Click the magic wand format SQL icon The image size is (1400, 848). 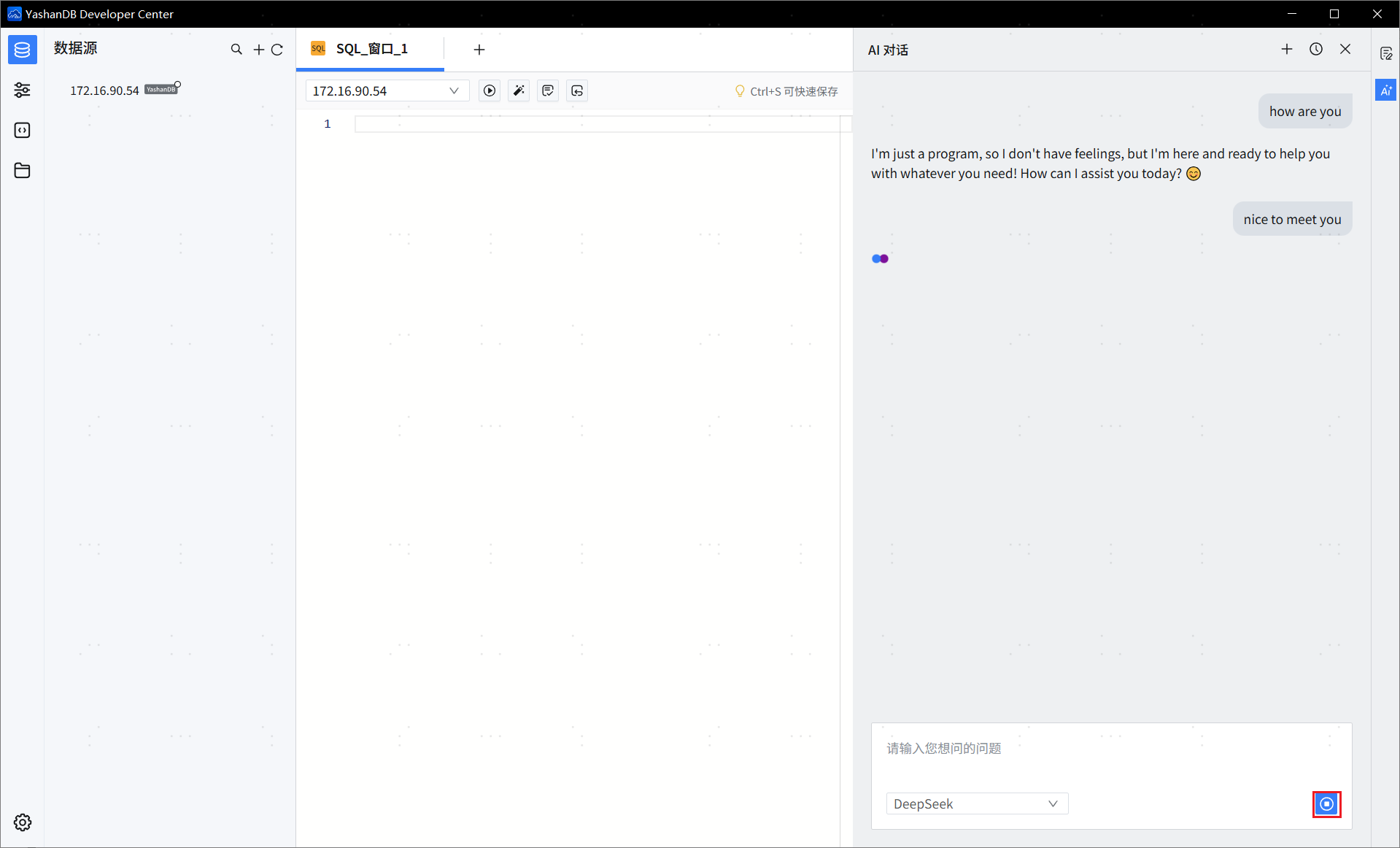519,90
